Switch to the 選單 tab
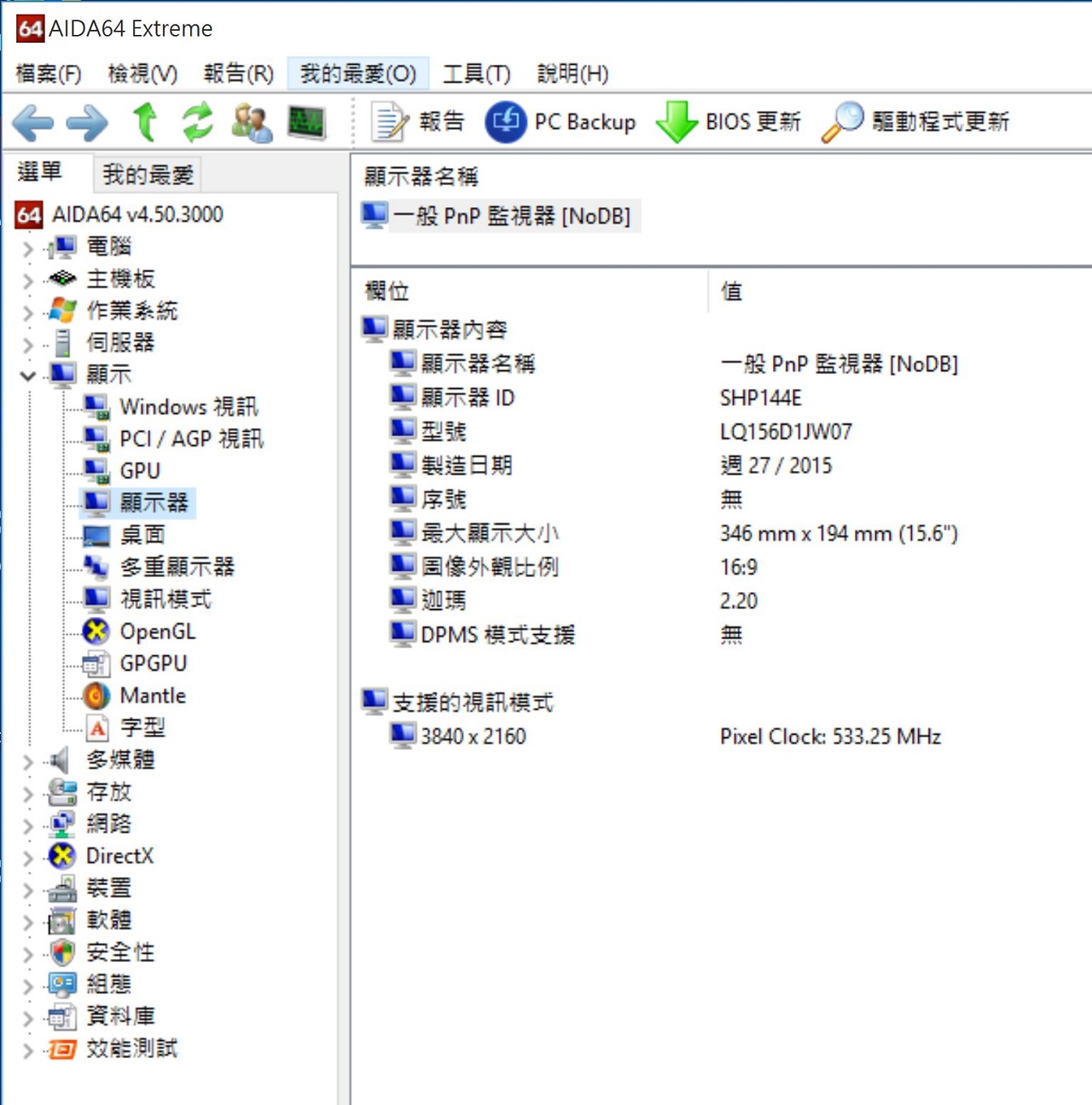The image size is (1092, 1105). (x=40, y=172)
